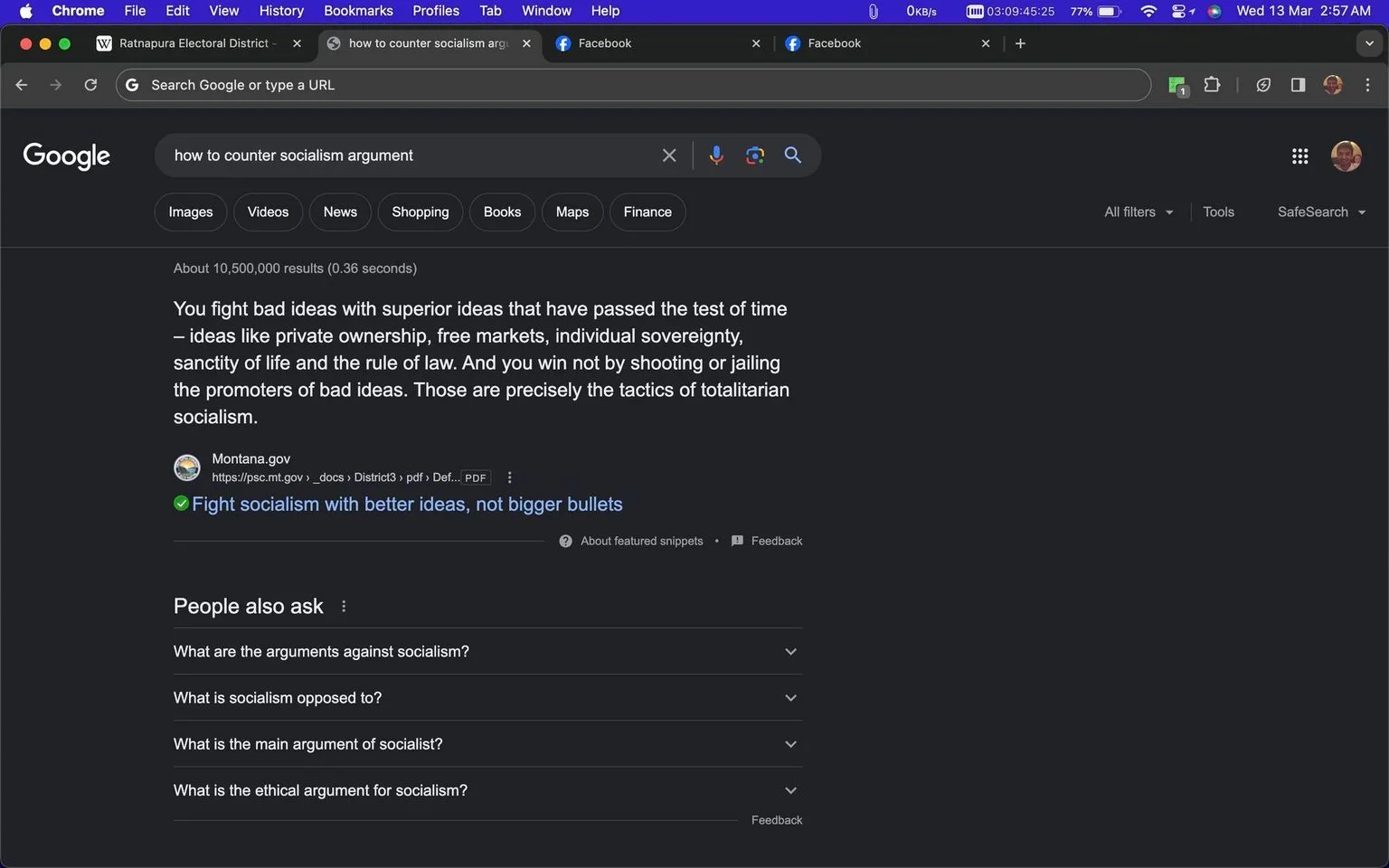Image resolution: width=1389 pixels, height=868 pixels.
Task: Click Feedback below the featured snippet
Action: coord(777,541)
